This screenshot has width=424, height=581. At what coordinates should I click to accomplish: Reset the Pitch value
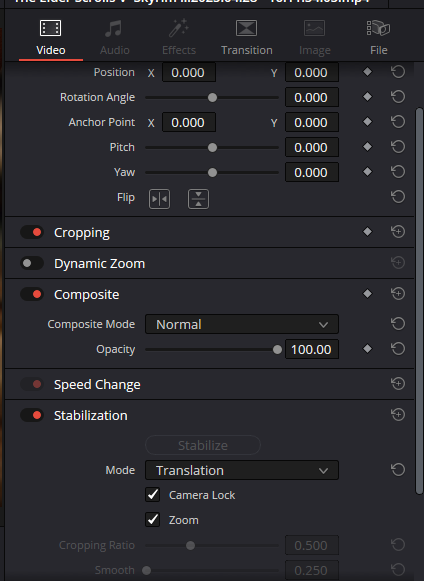(398, 147)
